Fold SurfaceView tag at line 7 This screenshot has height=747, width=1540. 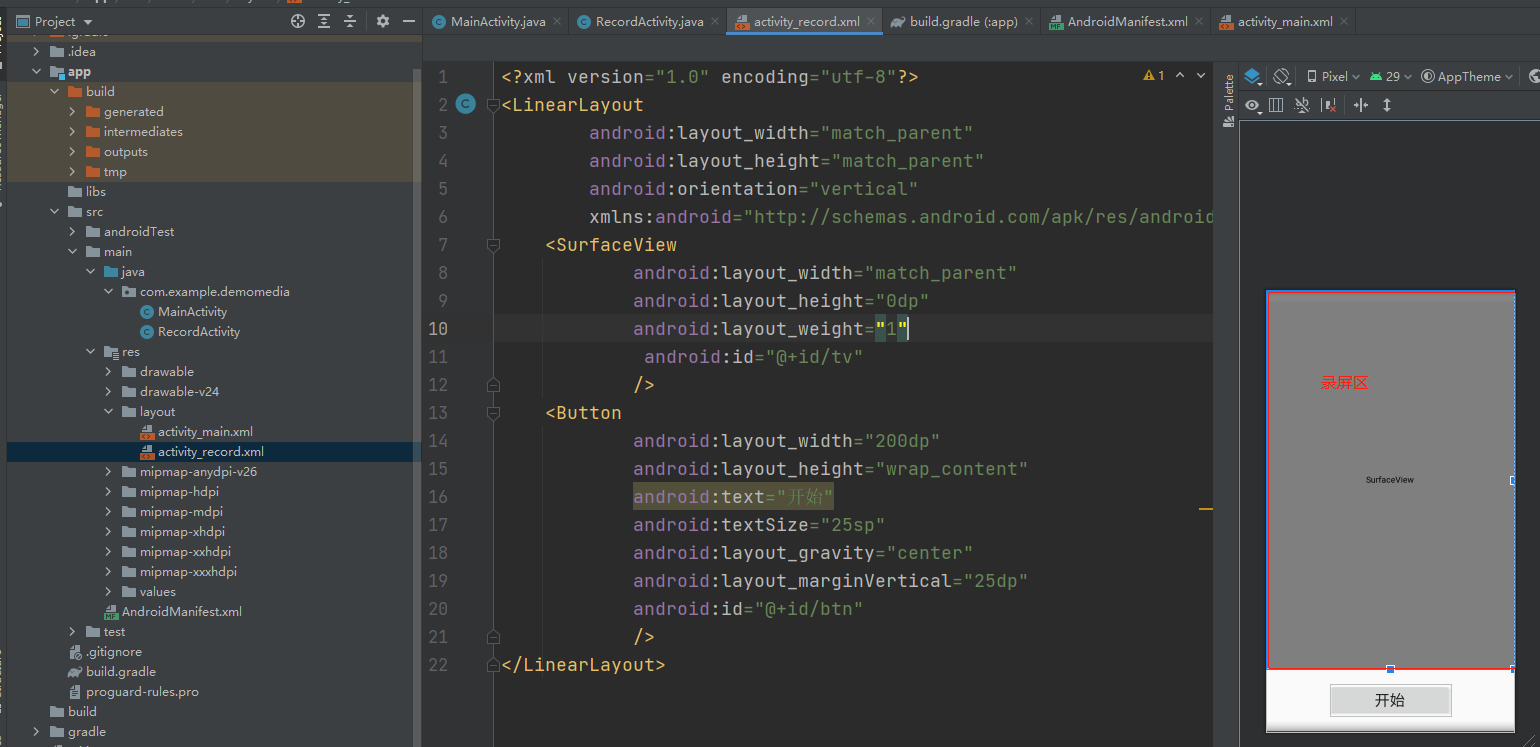coord(492,245)
